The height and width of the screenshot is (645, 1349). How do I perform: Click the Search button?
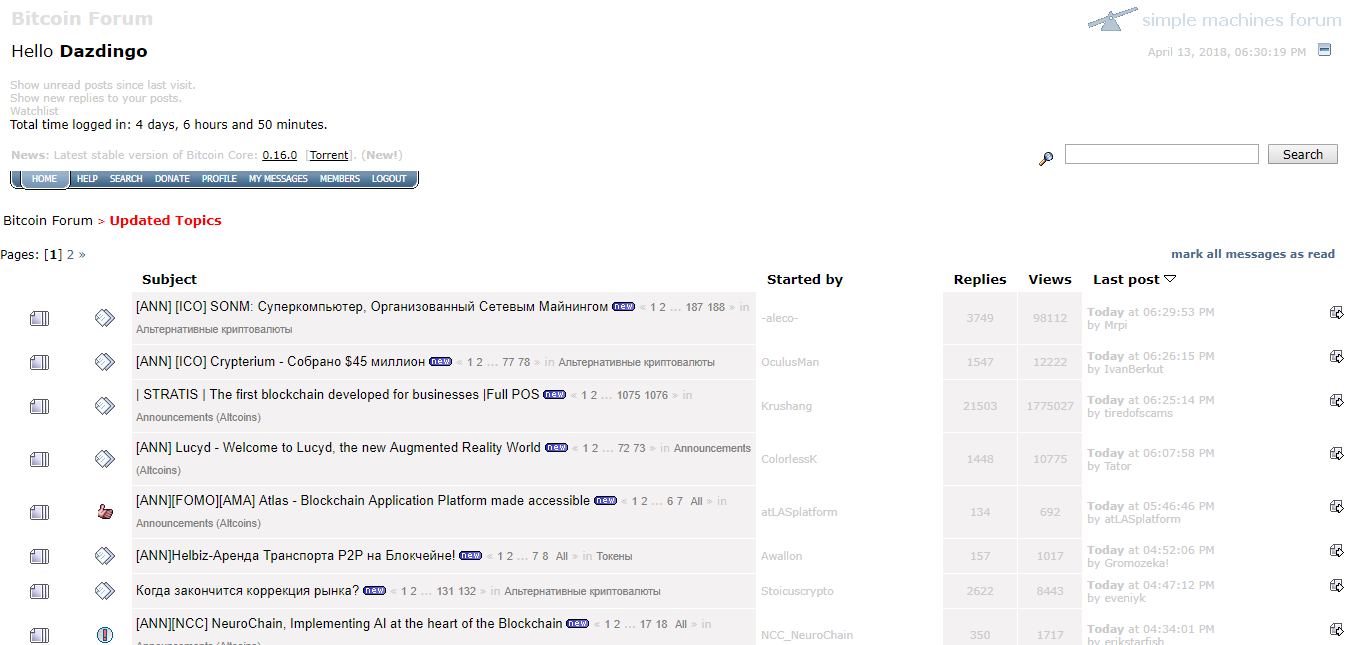click(1303, 154)
